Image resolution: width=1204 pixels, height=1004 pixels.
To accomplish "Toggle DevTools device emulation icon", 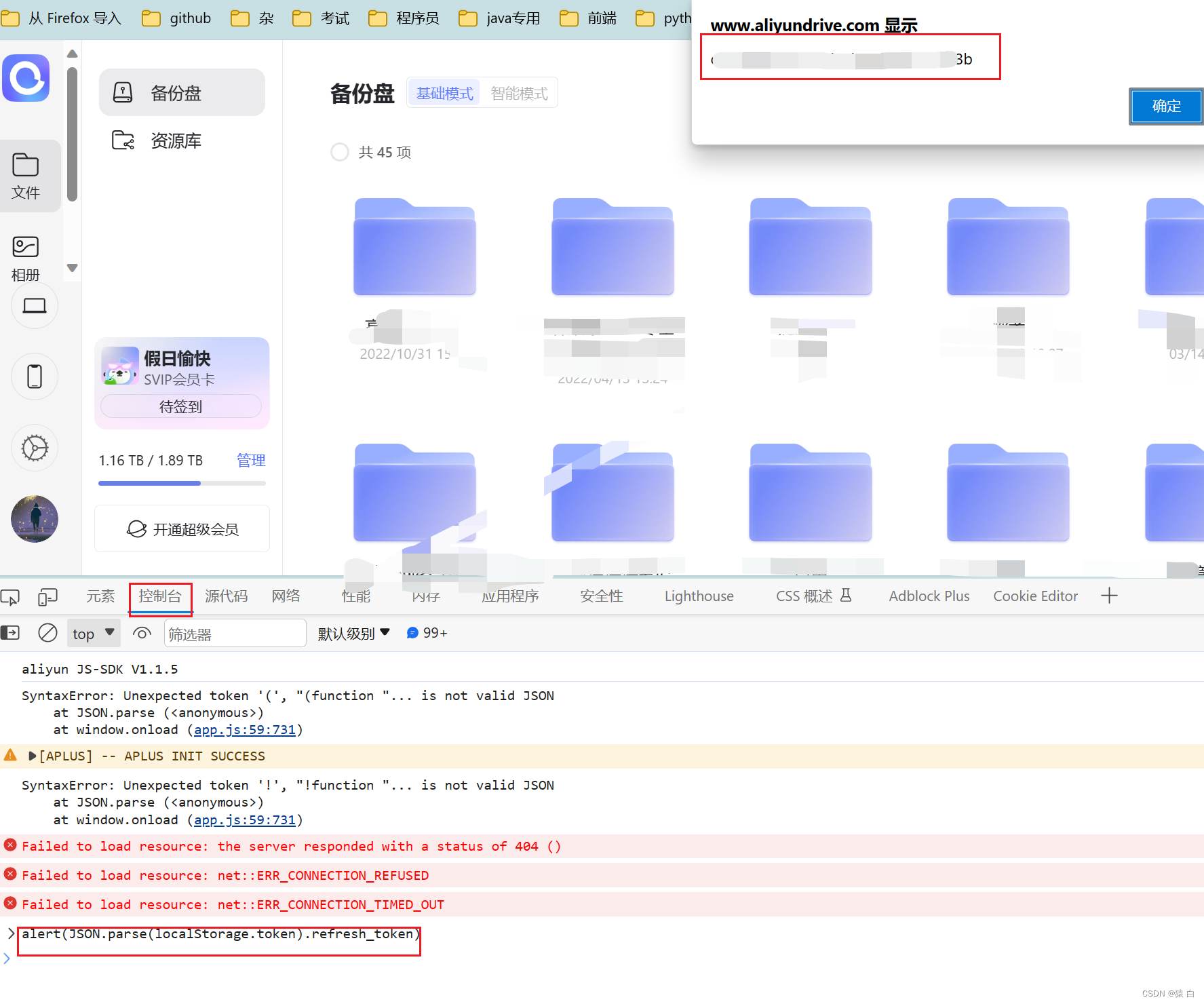I will tap(47, 597).
